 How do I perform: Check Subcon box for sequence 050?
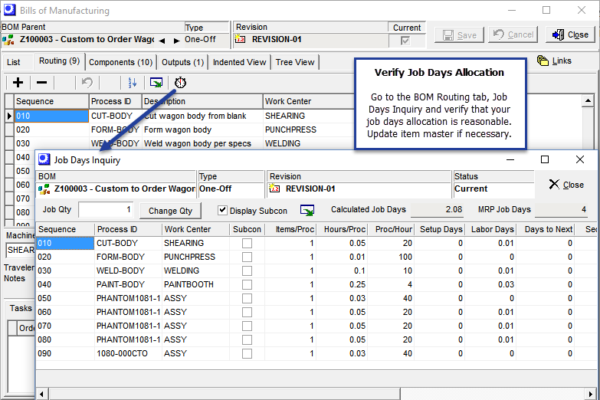(247, 299)
